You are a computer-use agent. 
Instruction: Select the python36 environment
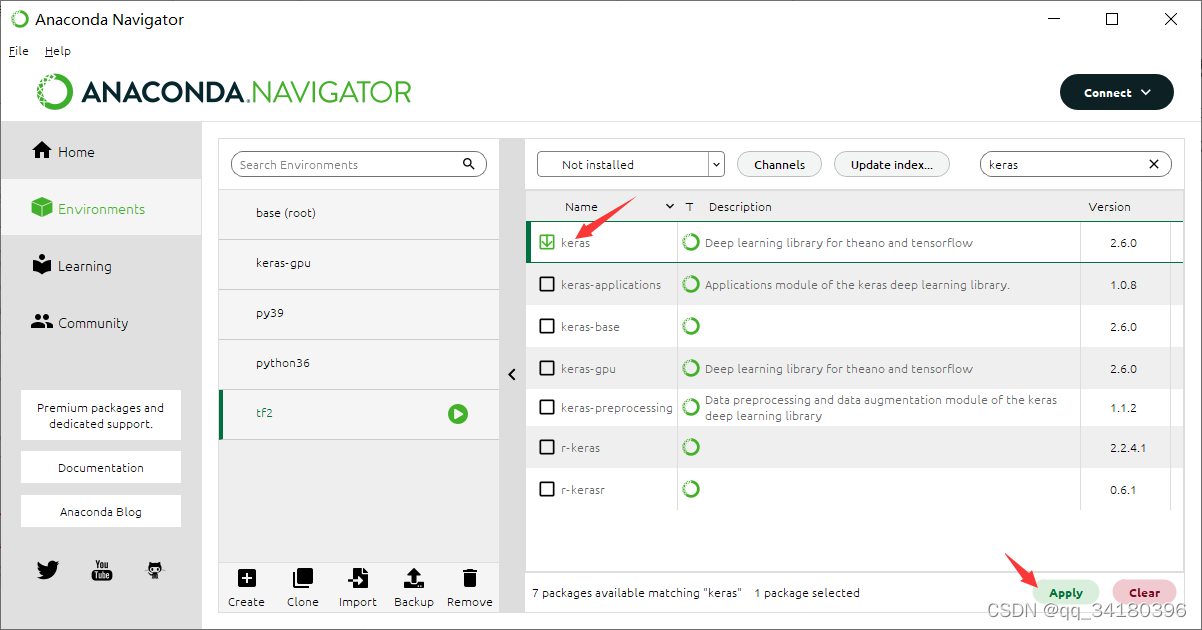359,364
